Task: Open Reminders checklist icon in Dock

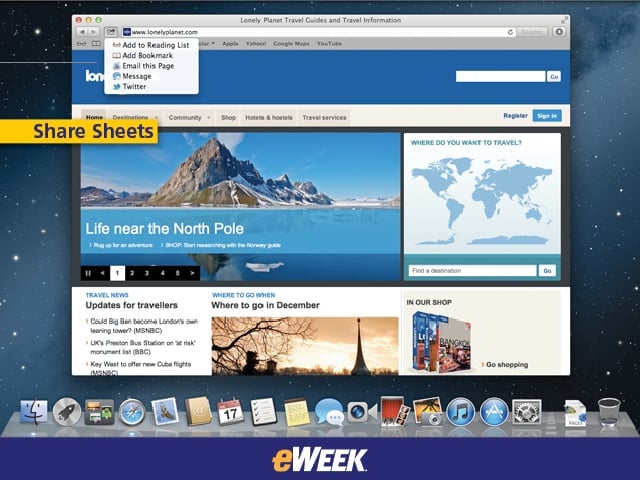Action: coord(263,411)
